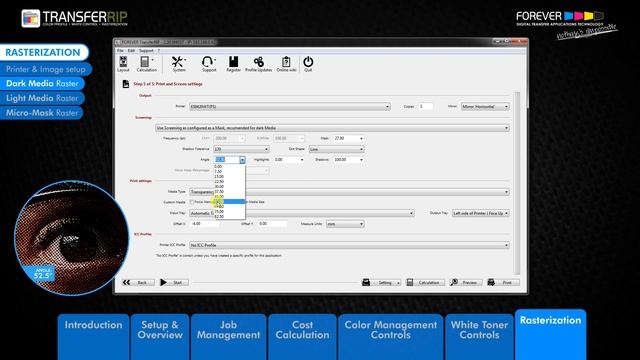The width and height of the screenshot is (640, 360).
Task: Select 37.50 in the Angle list
Action: pyautogui.click(x=229, y=191)
